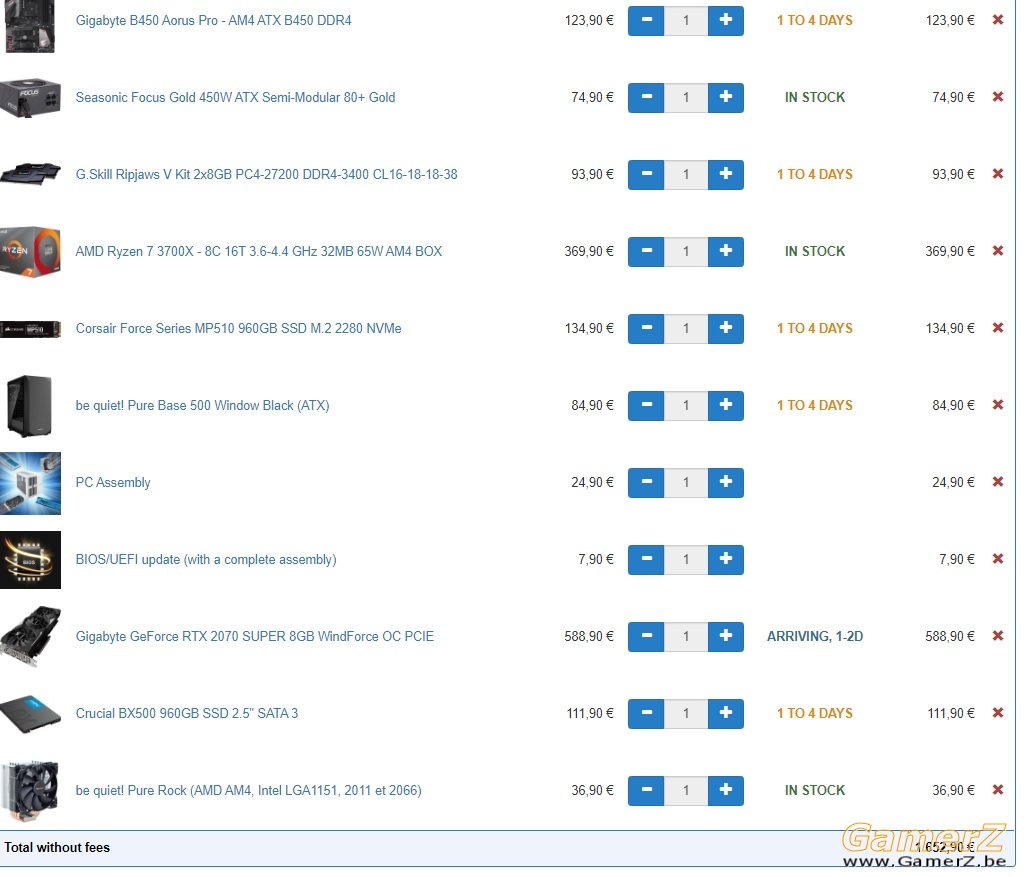Remove Gigabyte RTX 2070 SUPER from cart
The image size is (1027, 877).
pos(998,635)
